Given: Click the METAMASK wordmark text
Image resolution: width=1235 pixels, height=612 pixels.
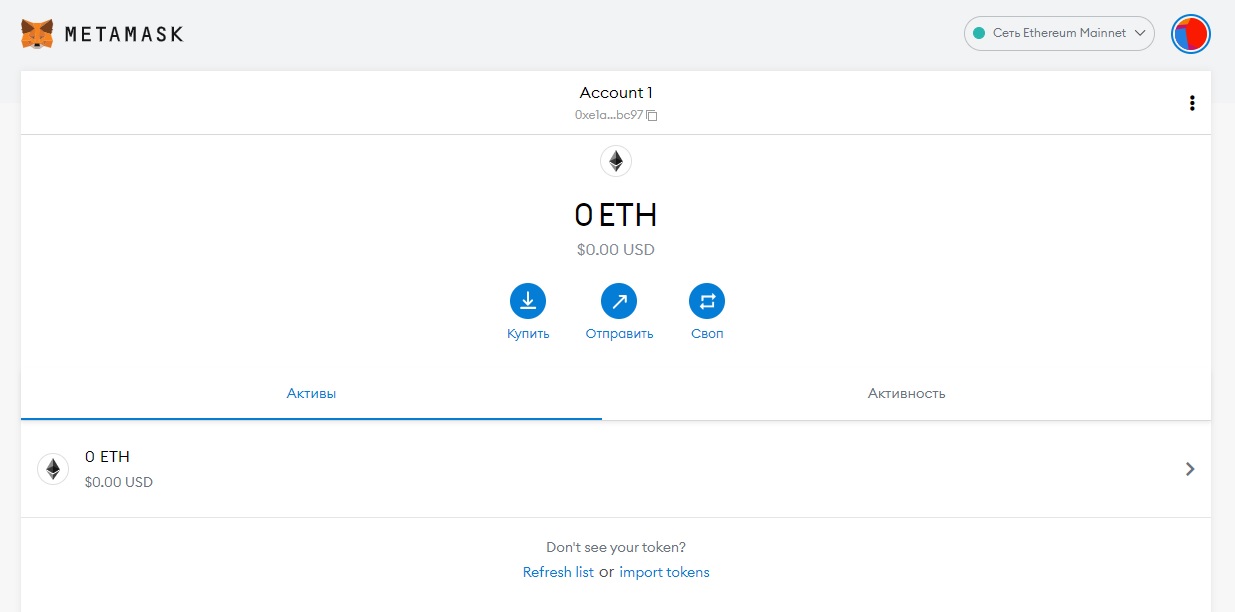Looking at the screenshot, I should click(124, 34).
